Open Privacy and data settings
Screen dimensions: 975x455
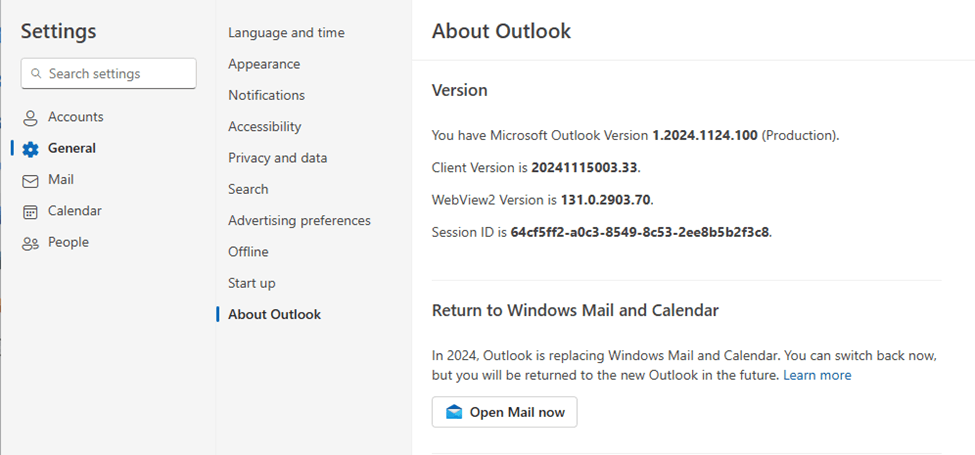pos(277,158)
